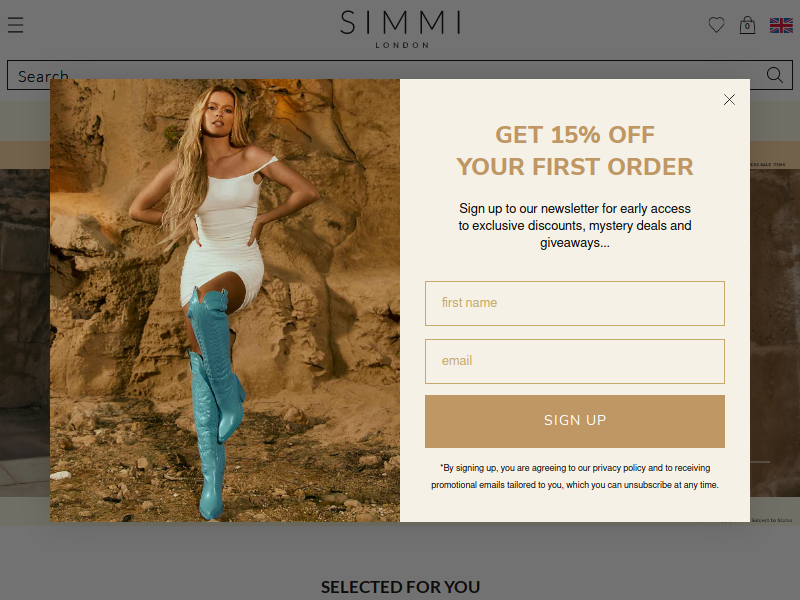Submit with the SIGN UP button
800x600 pixels.
coord(574,421)
